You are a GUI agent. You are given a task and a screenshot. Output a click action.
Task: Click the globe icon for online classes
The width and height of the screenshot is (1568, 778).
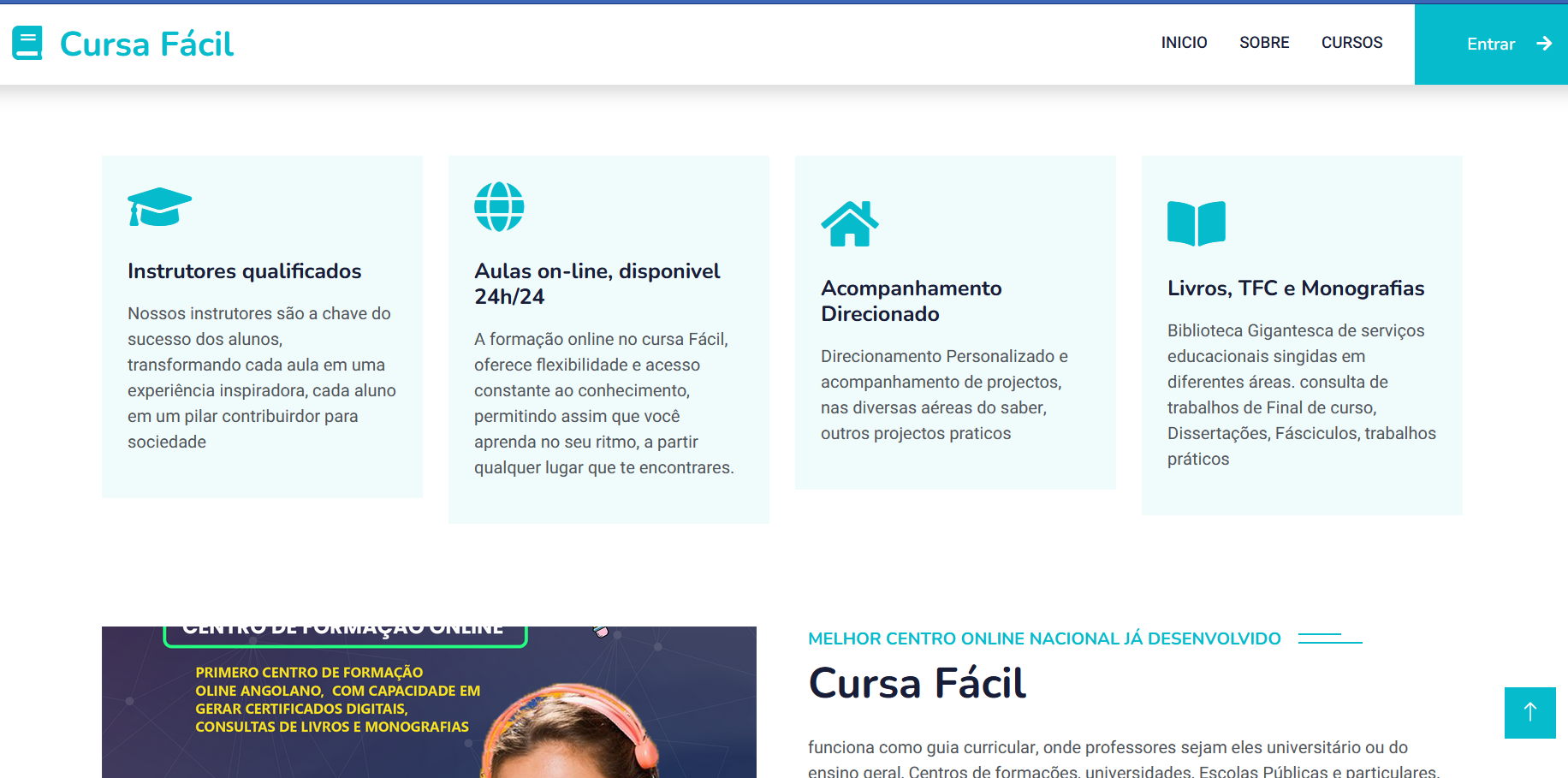pos(499,207)
